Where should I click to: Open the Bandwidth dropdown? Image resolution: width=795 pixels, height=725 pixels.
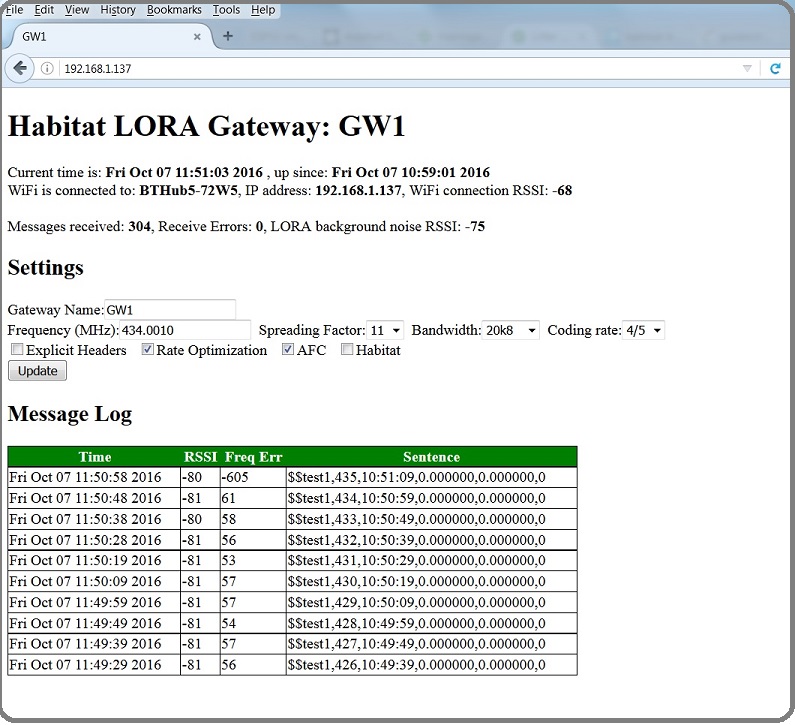[x=510, y=330]
